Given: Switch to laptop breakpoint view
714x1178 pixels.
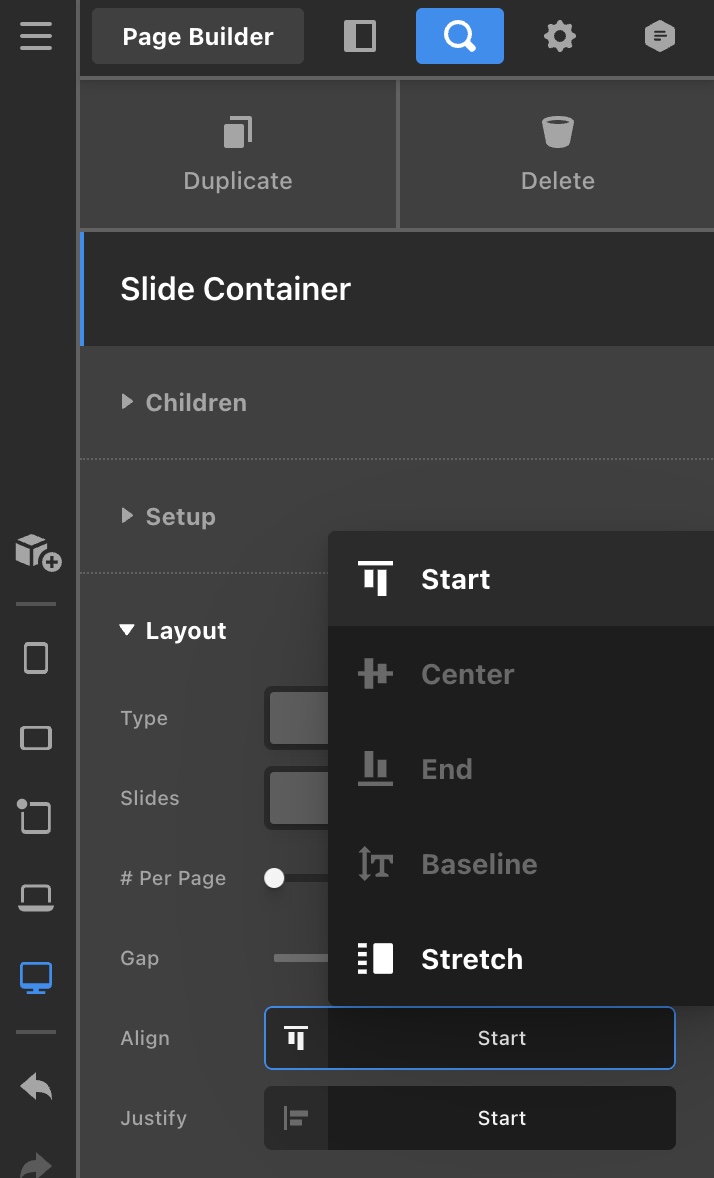Looking at the screenshot, I should tap(36, 898).
